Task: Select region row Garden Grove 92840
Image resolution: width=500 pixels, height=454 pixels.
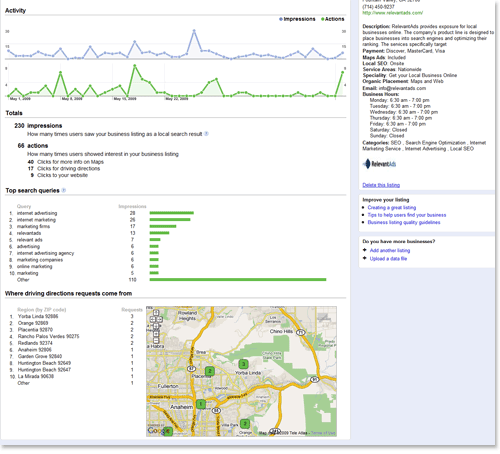Action: (x=72, y=356)
